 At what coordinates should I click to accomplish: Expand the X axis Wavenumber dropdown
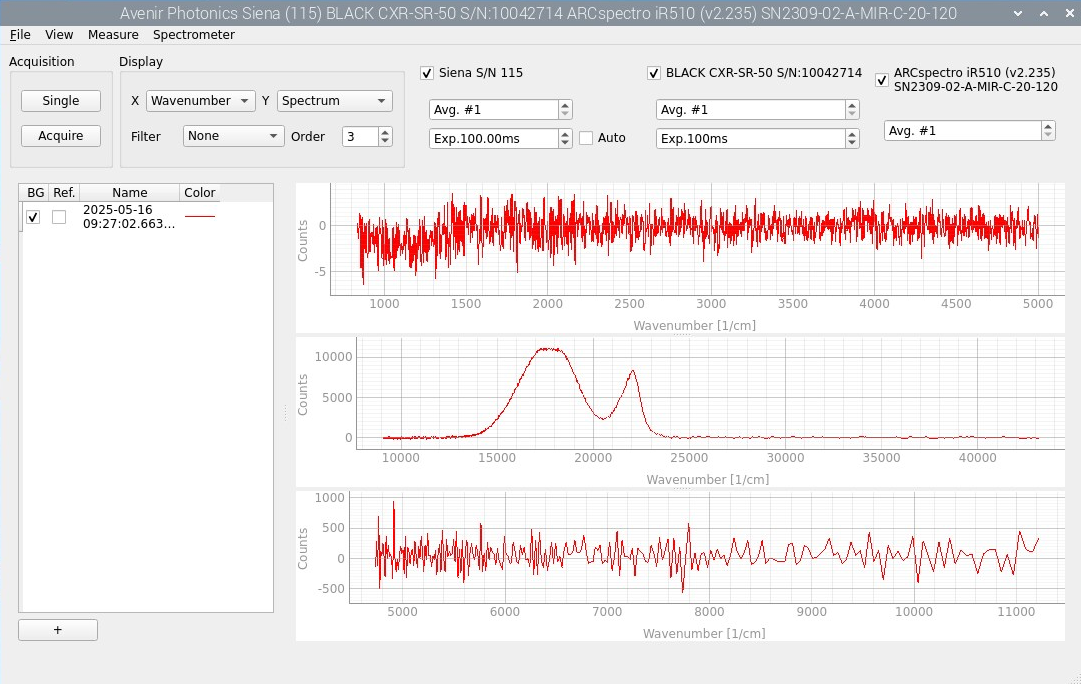[x=202, y=101]
